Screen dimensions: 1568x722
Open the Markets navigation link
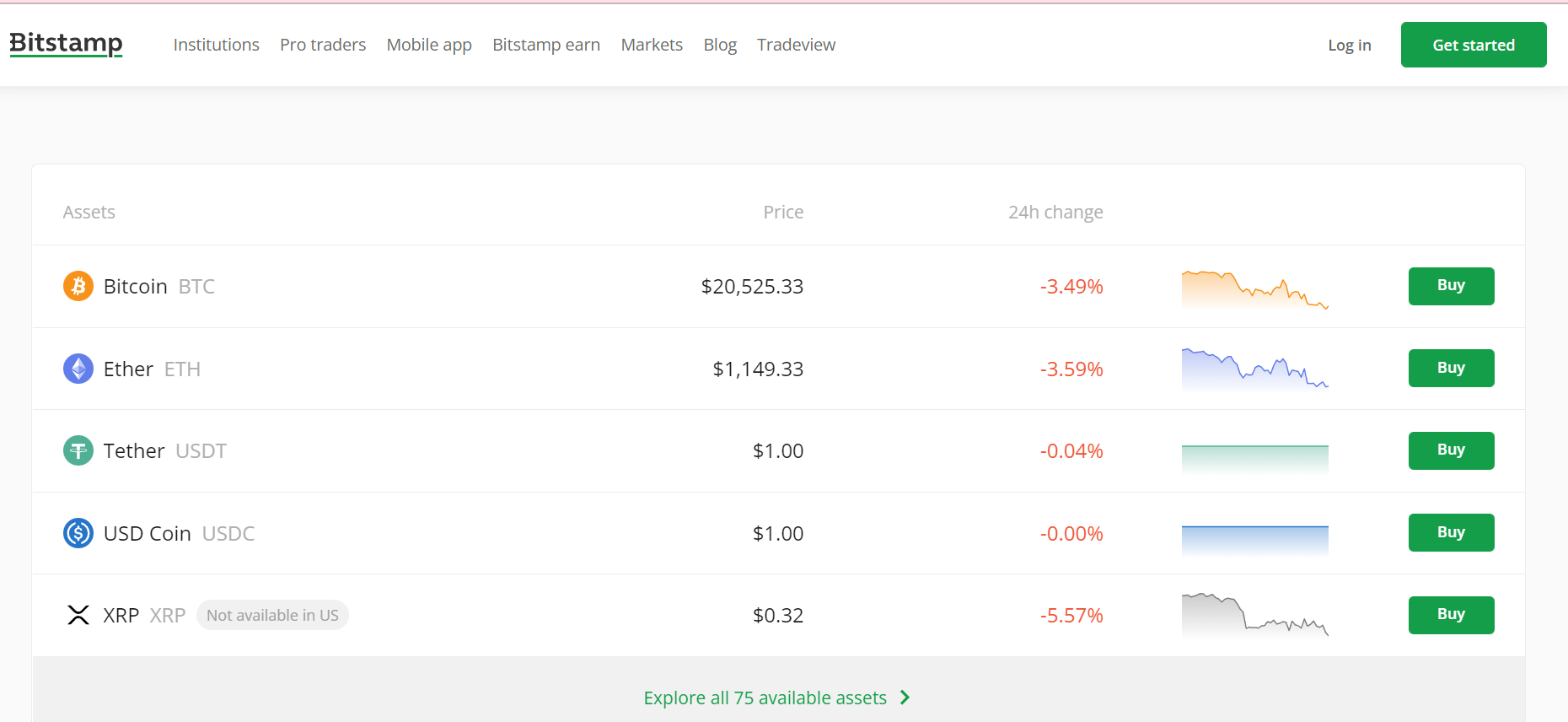pyautogui.click(x=652, y=45)
